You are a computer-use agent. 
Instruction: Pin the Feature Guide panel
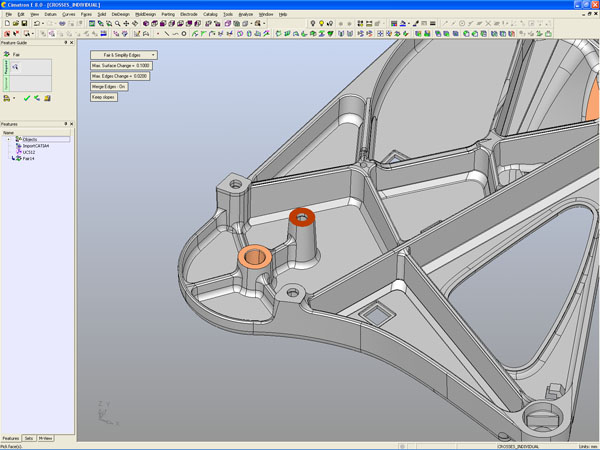click(x=65, y=43)
